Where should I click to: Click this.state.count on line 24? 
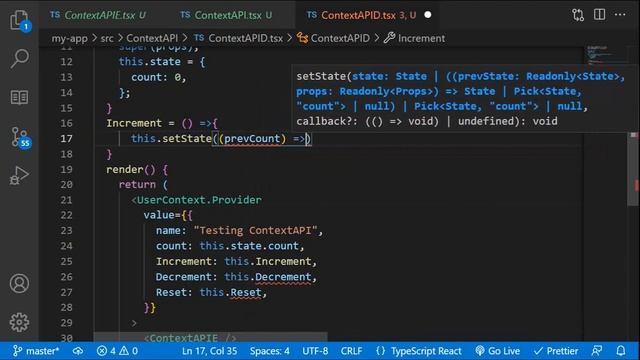coord(249,246)
